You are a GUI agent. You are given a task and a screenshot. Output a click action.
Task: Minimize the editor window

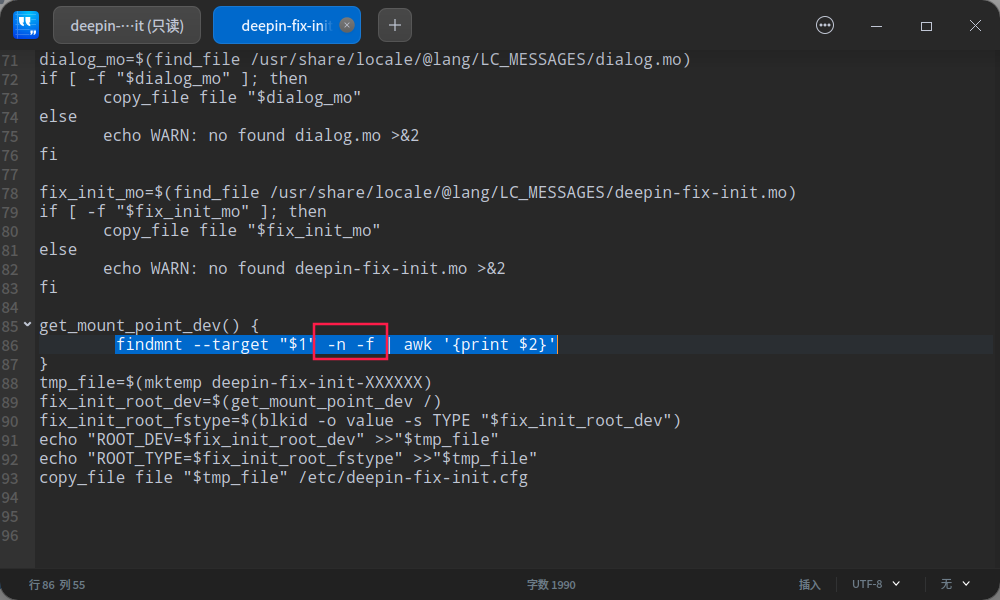tap(876, 26)
